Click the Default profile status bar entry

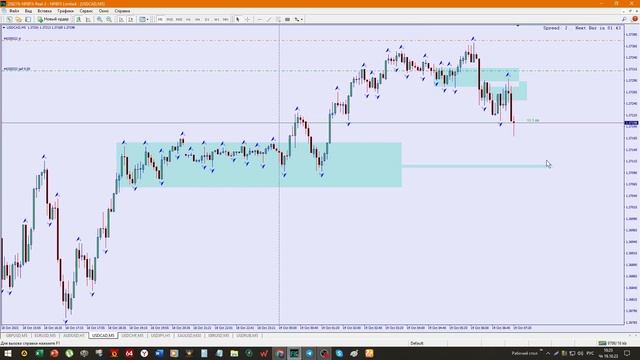[x=416, y=343]
